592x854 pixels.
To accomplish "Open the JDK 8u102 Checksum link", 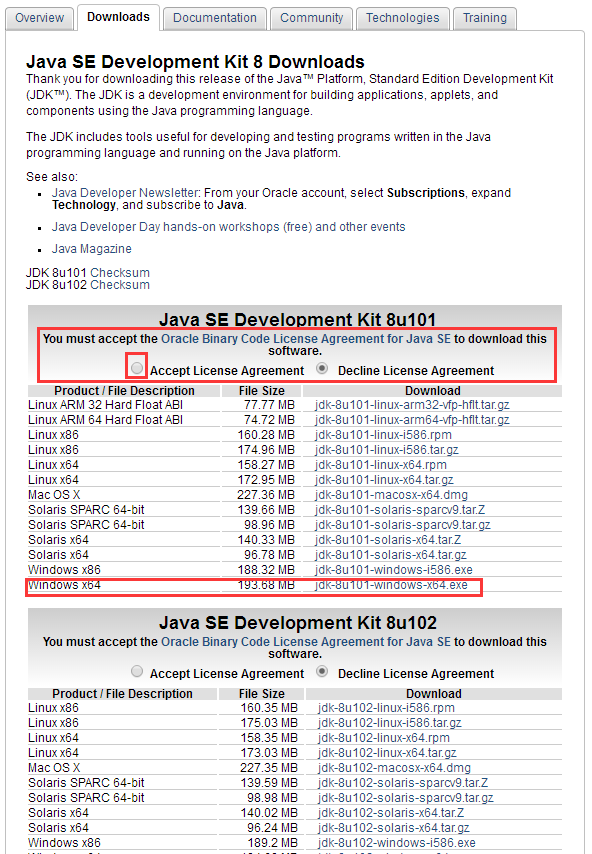I will [120, 285].
